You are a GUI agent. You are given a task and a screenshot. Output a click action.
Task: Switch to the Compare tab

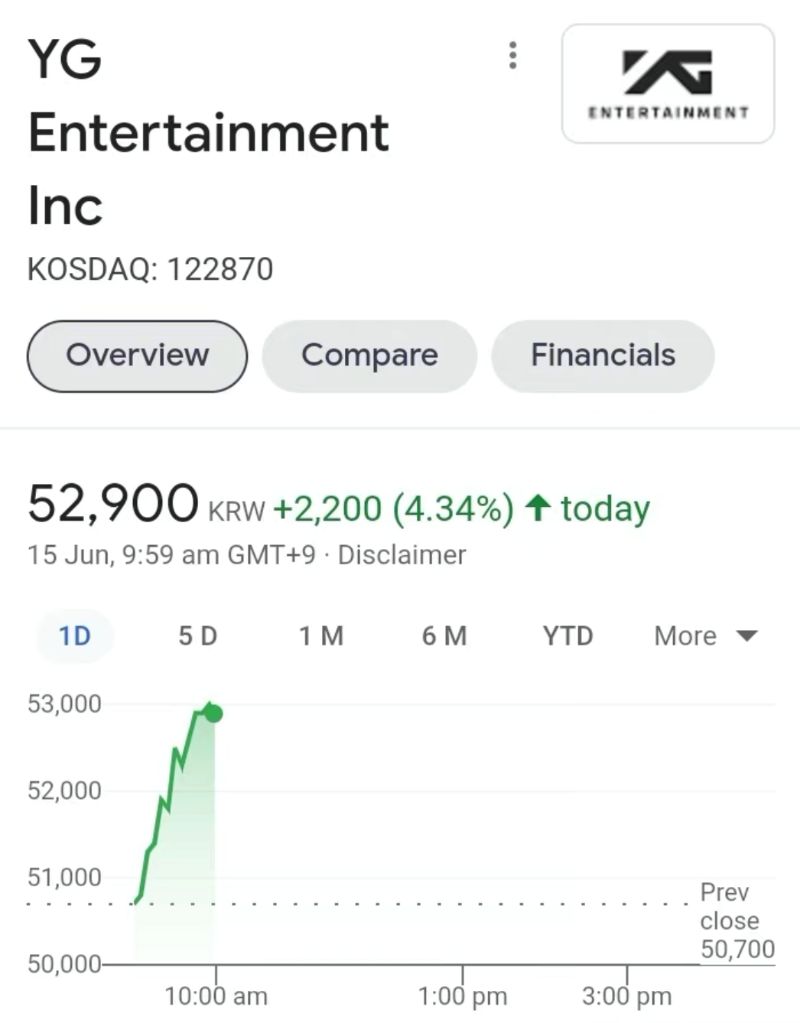click(x=369, y=356)
